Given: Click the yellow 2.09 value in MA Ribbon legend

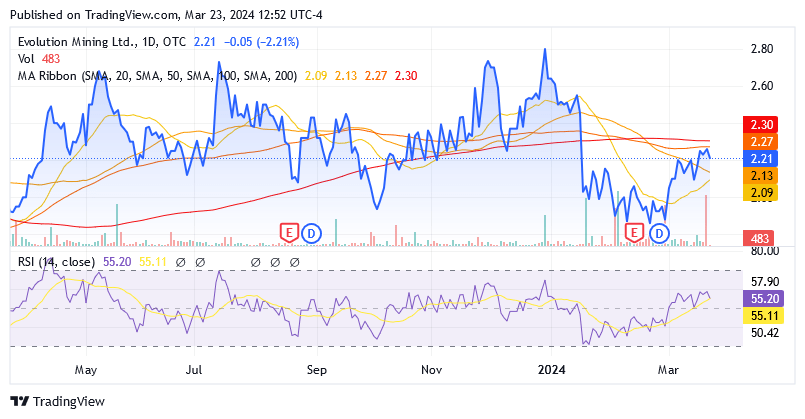Looking at the screenshot, I should tap(316, 75).
